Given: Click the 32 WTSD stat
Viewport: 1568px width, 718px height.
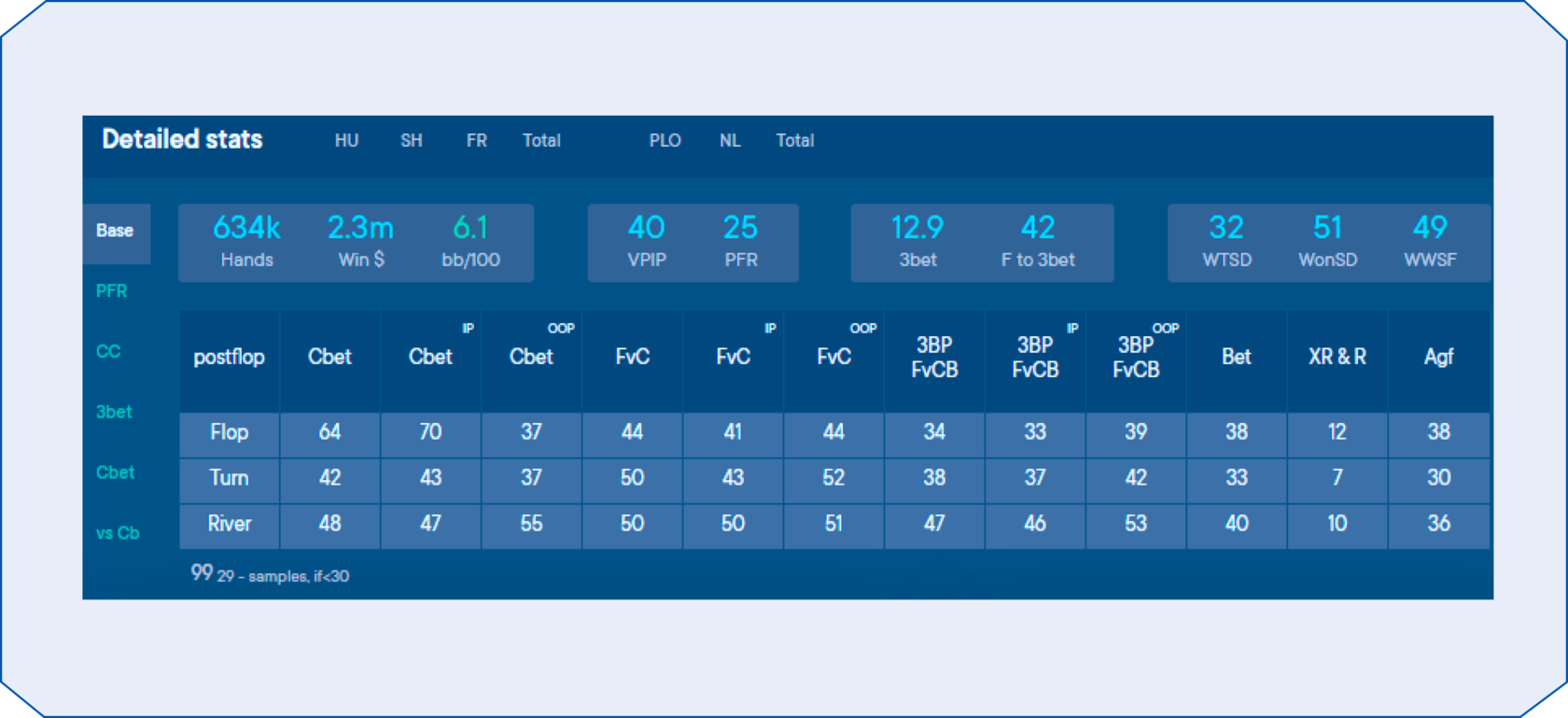Looking at the screenshot, I should click(x=1226, y=241).
